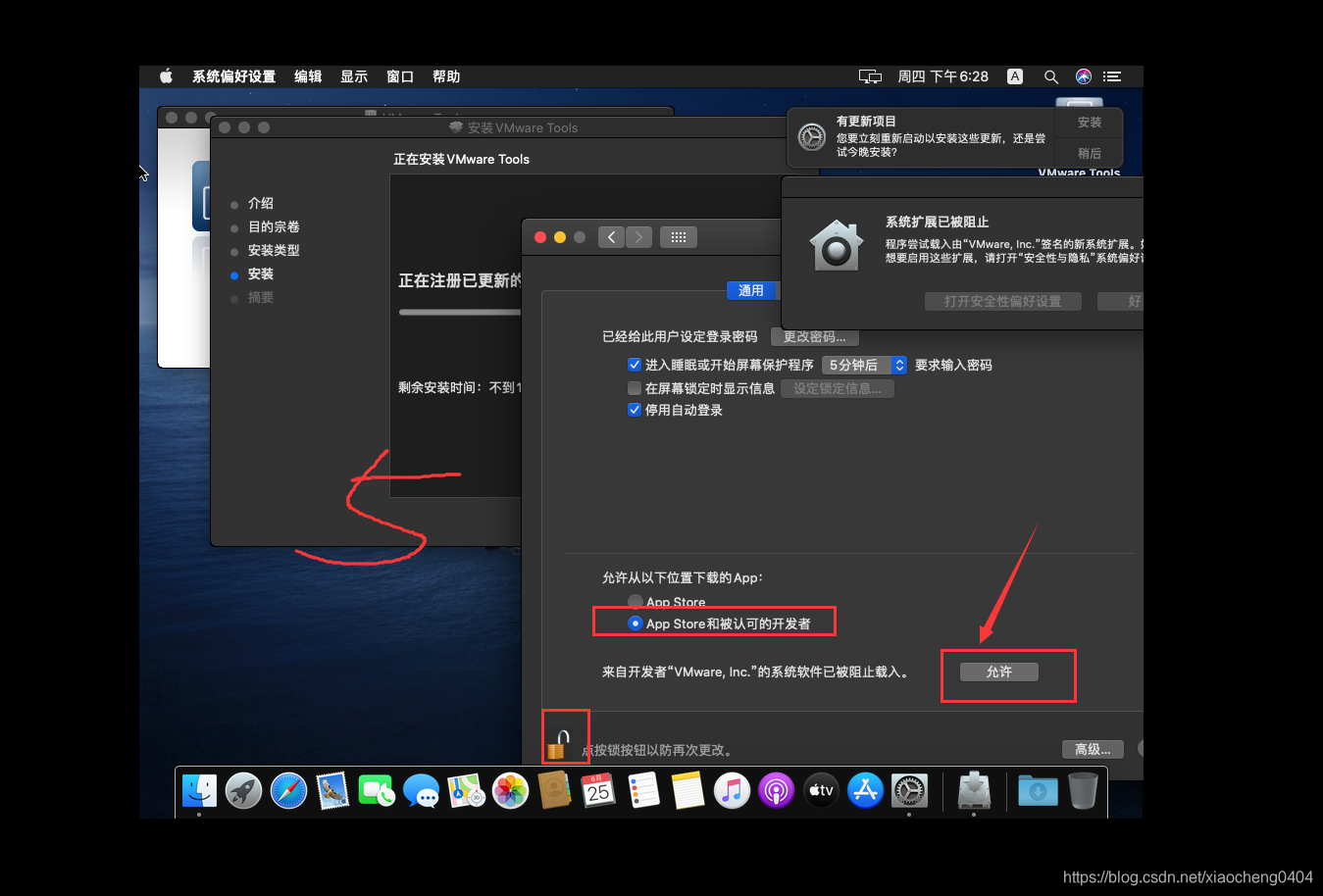Open Finder from the dock
This screenshot has width=1323, height=896.
tap(199, 791)
